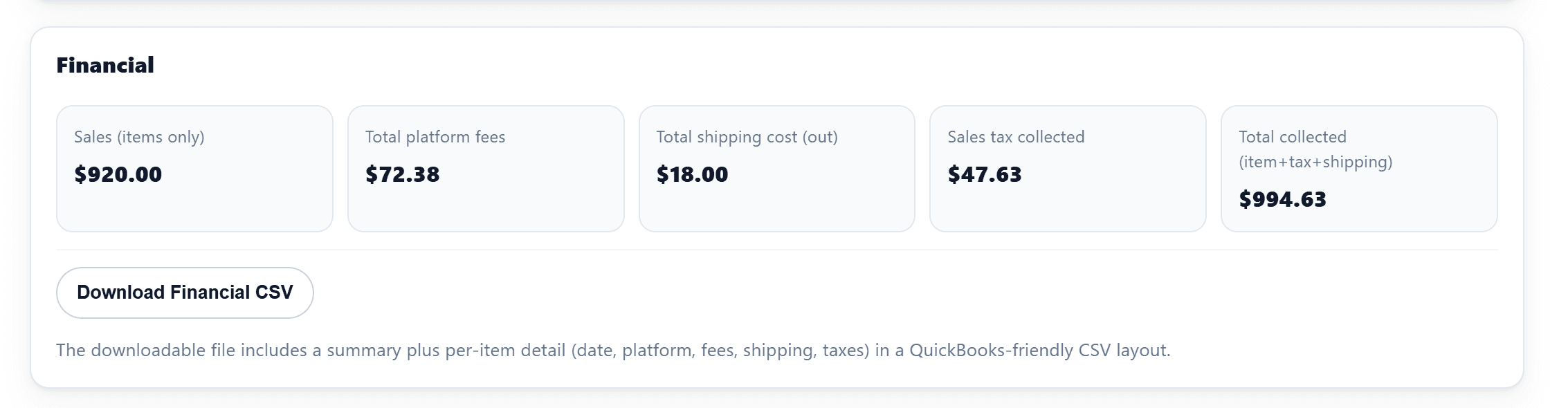Select the Total platform fees card

click(486, 168)
